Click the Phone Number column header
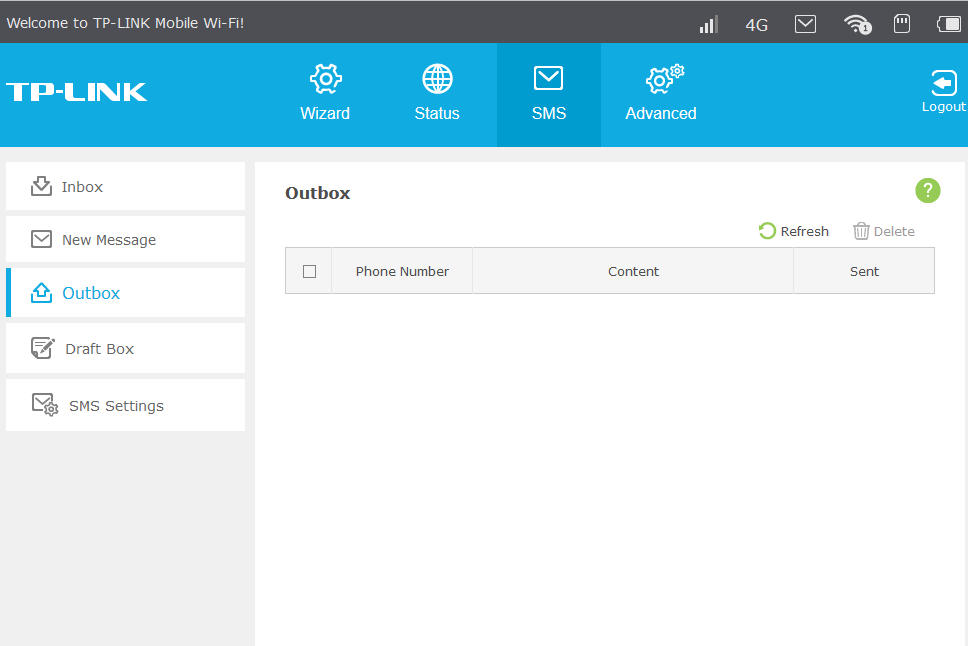968x646 pixels. pos(402,271)
